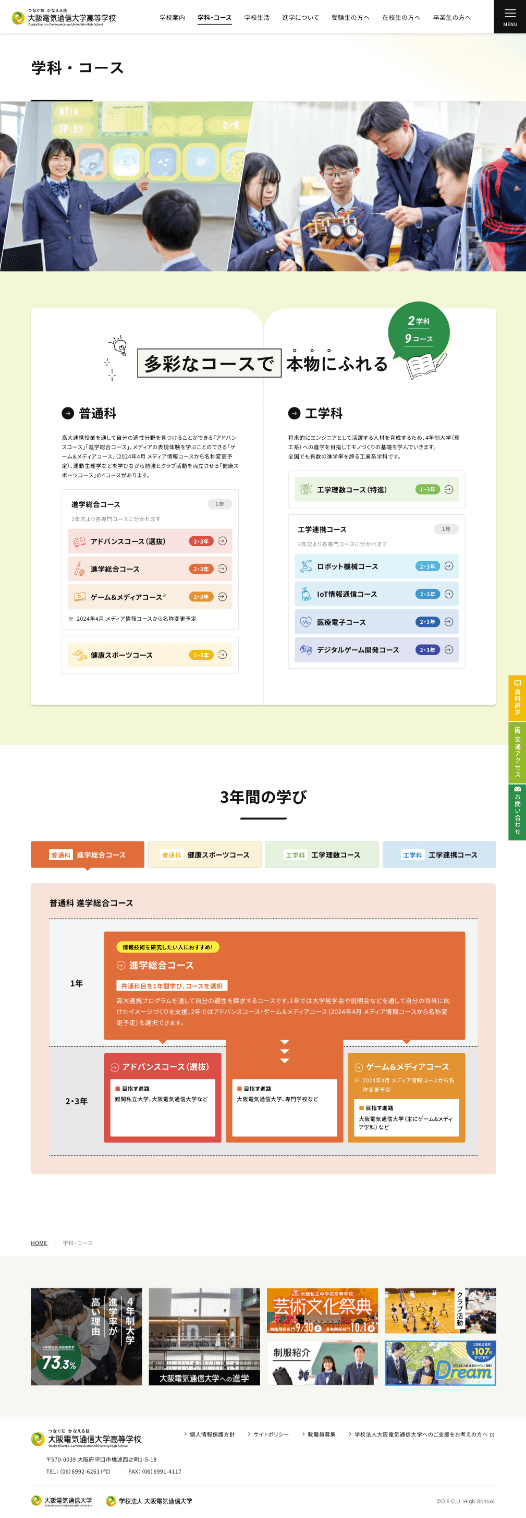This screenshot has width=526, height=1518.
Task: Click the ロボット機械コース robot icon
Action: [x=306, y=566]
